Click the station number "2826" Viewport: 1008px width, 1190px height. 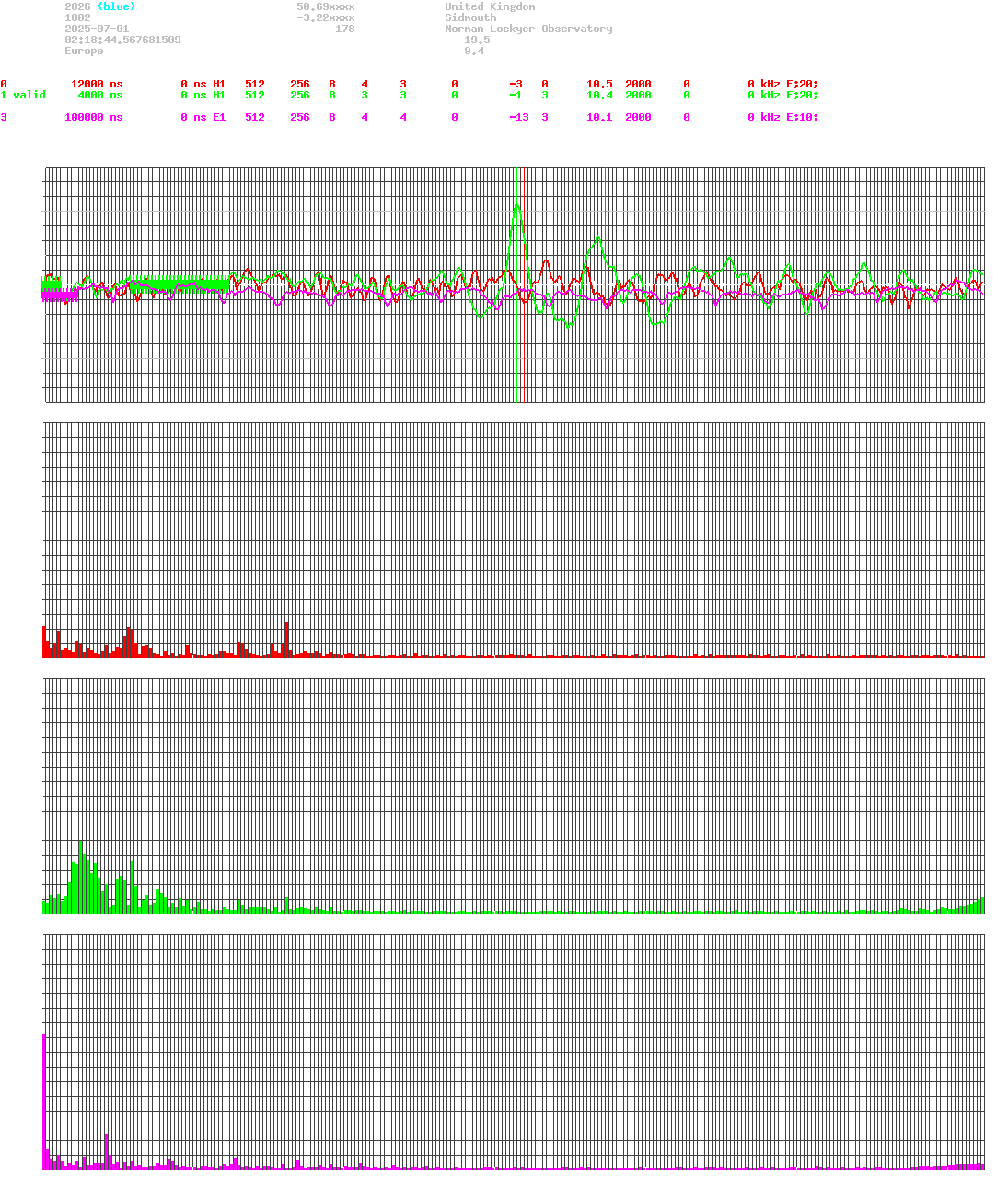77,6
